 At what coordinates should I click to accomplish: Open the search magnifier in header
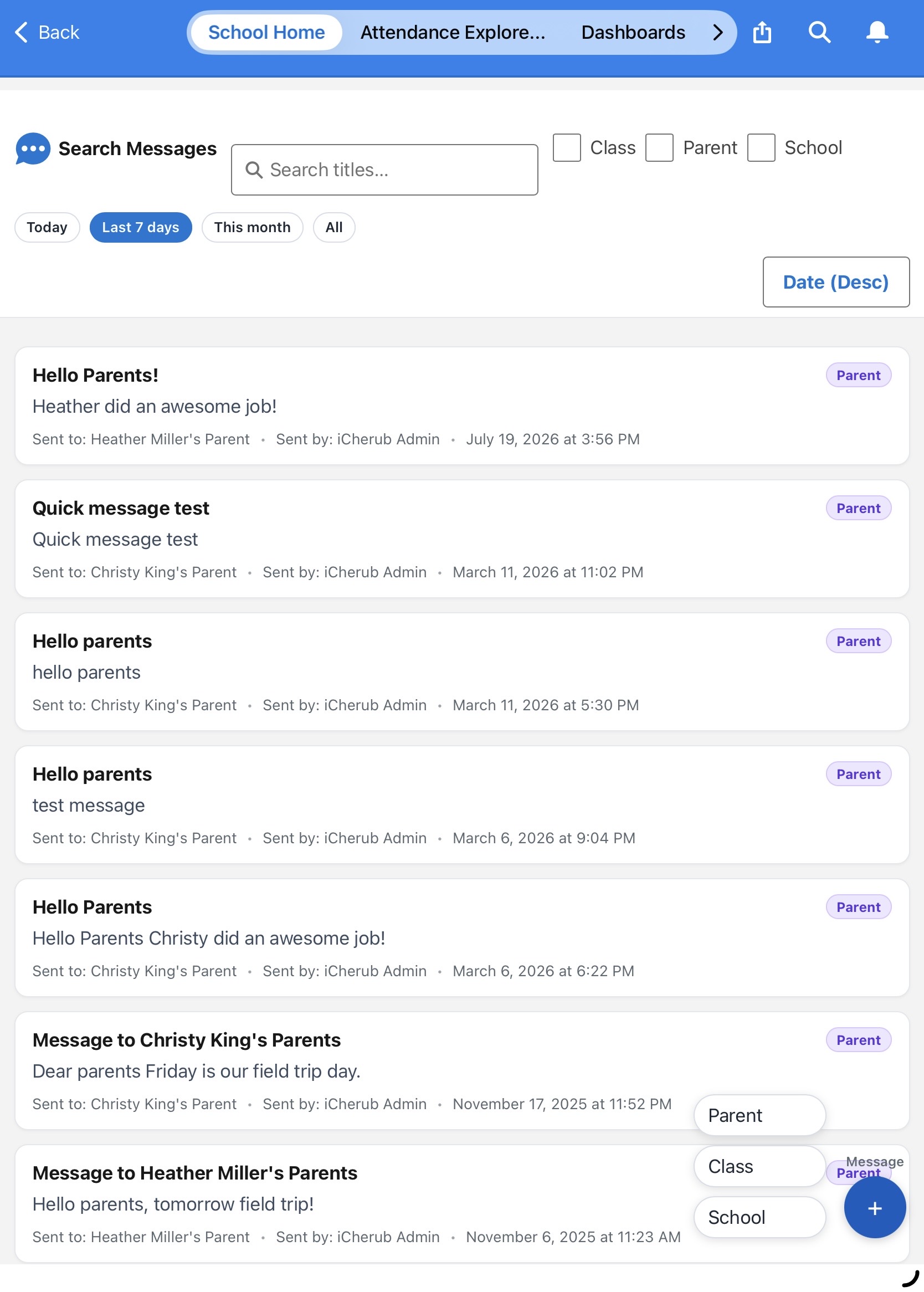(819, 32)
